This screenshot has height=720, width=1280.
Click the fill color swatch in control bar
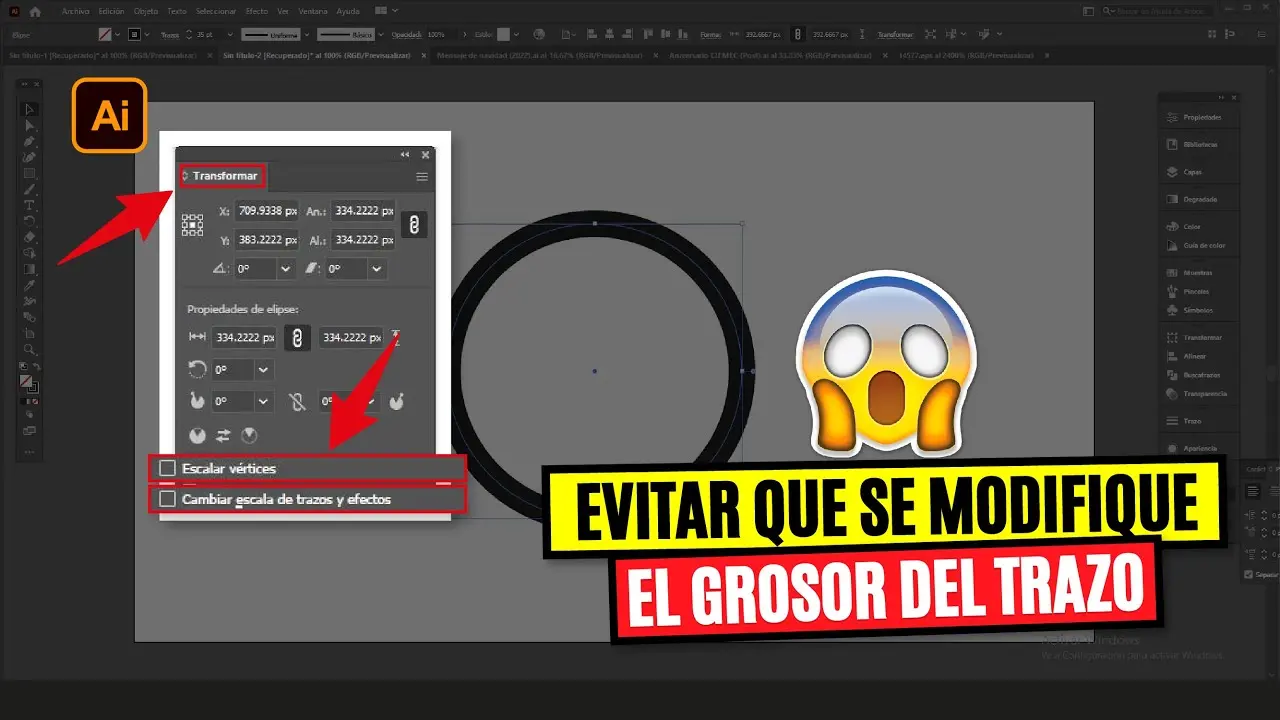(x=105, y=34)
